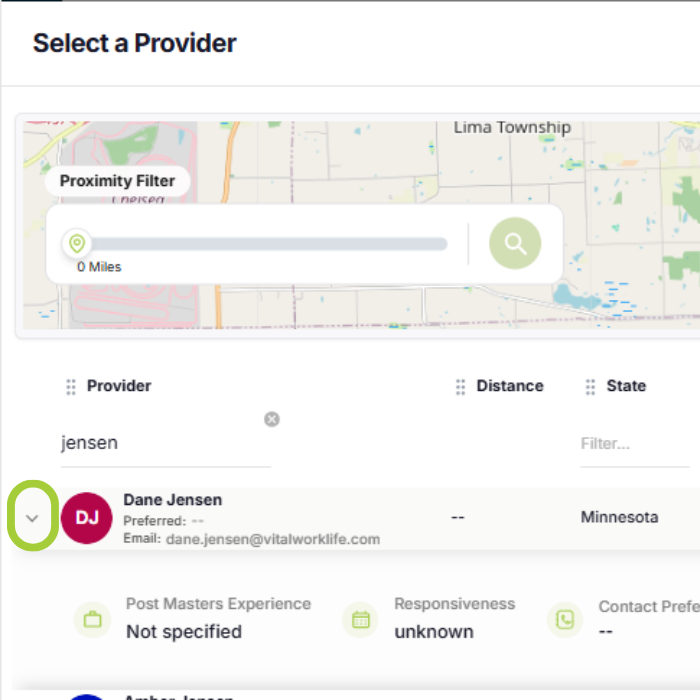Image resolution: width=700 pixels, height=700 pixels.
Task: Collapse the Dane Jensen row chevron
Action: [x=32, y=518]
